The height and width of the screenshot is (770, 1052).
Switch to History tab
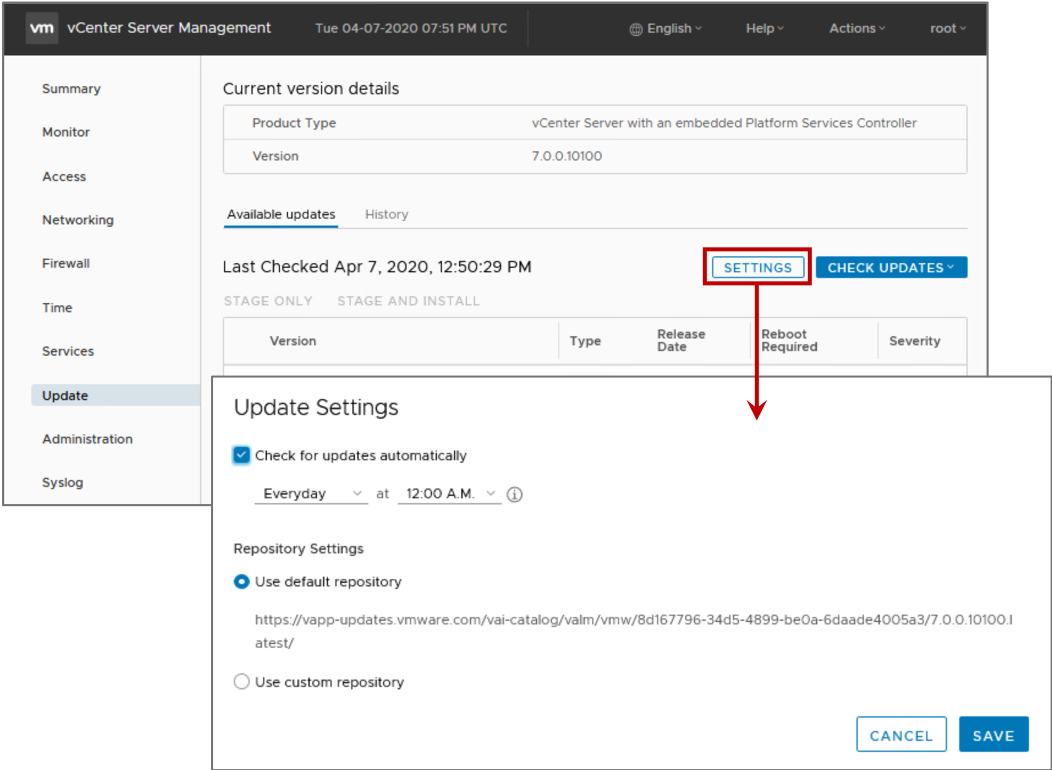pos(386,215)
